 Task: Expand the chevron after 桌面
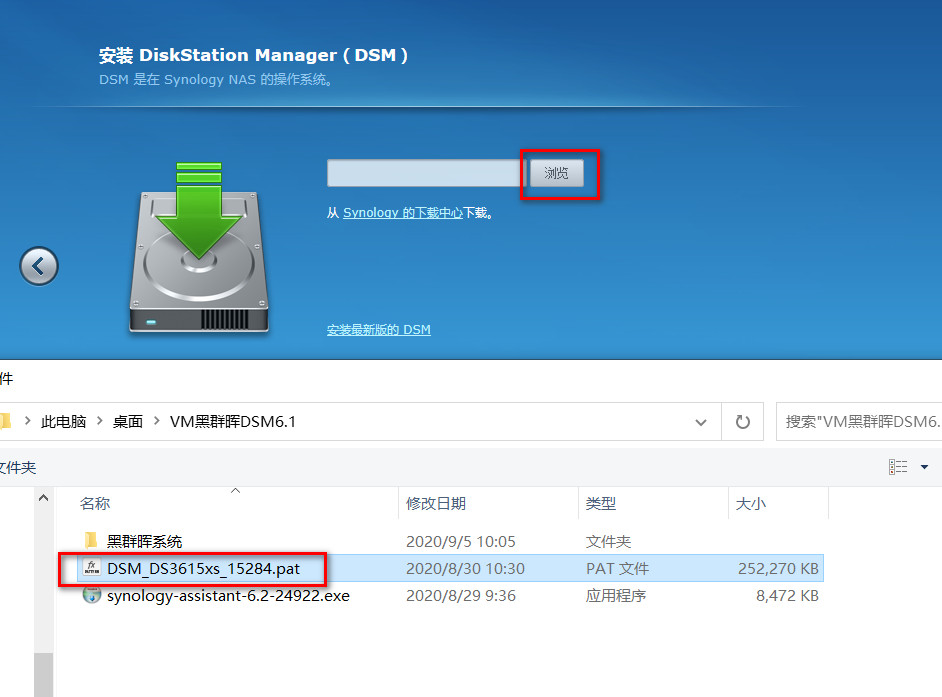pyautogui.click(x=156, y=421)
